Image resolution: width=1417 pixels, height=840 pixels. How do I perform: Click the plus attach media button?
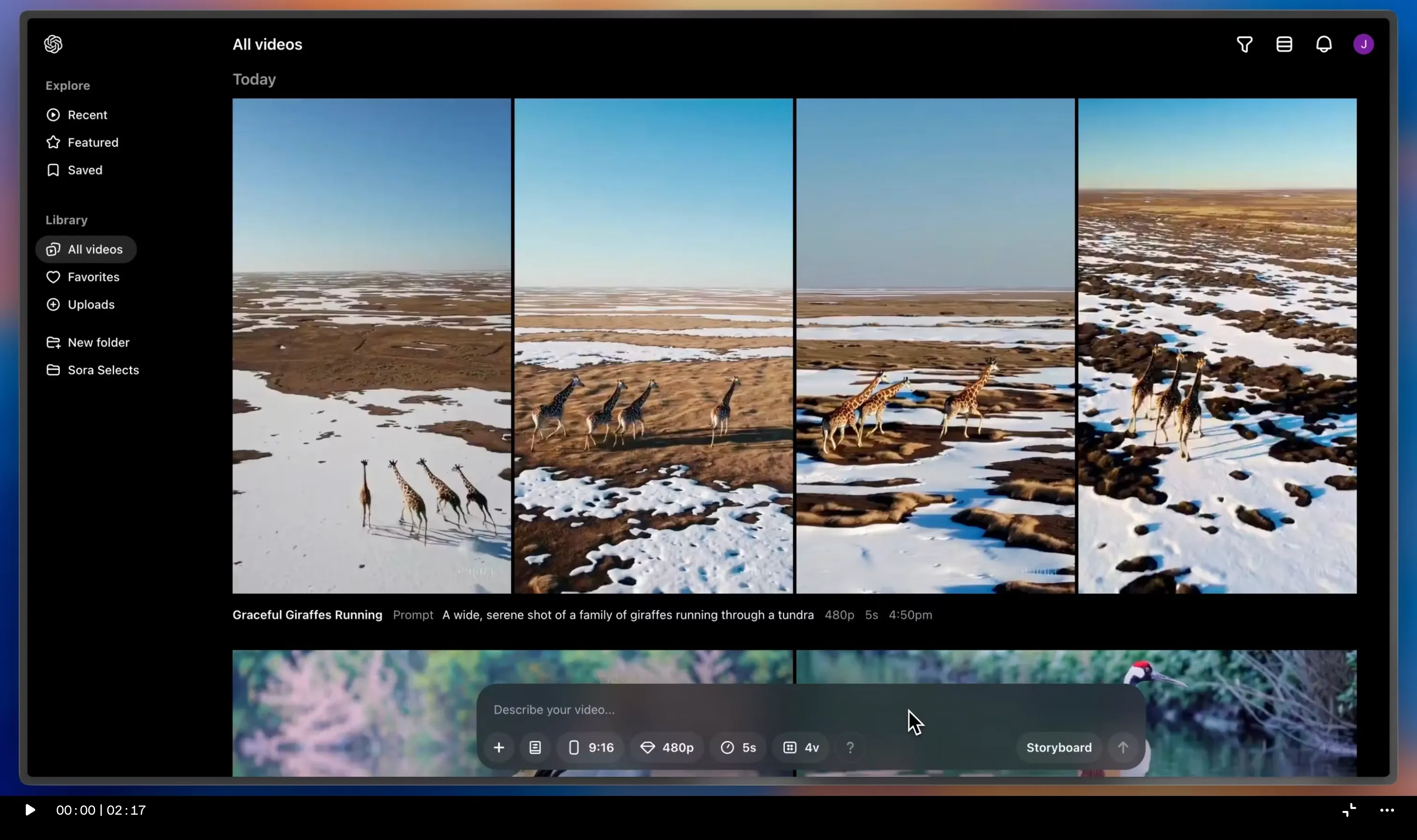coord(499,748)
